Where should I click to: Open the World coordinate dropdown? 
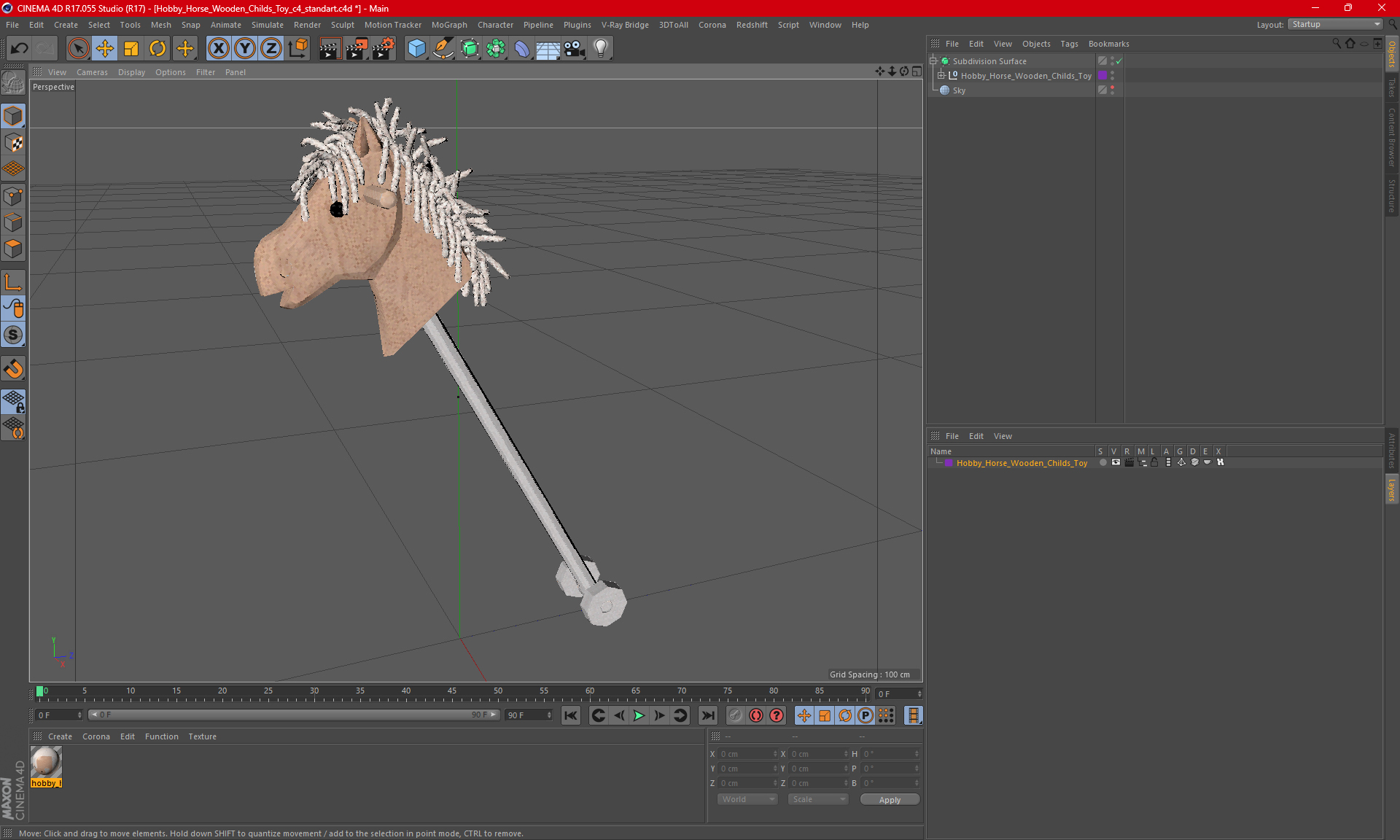pos(747,799)
